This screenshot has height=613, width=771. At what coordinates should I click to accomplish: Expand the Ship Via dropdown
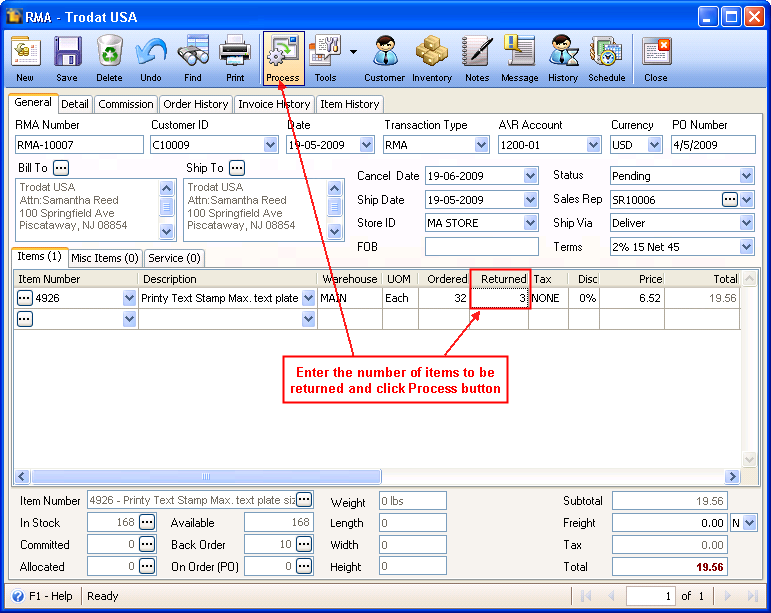pos(746,223)
